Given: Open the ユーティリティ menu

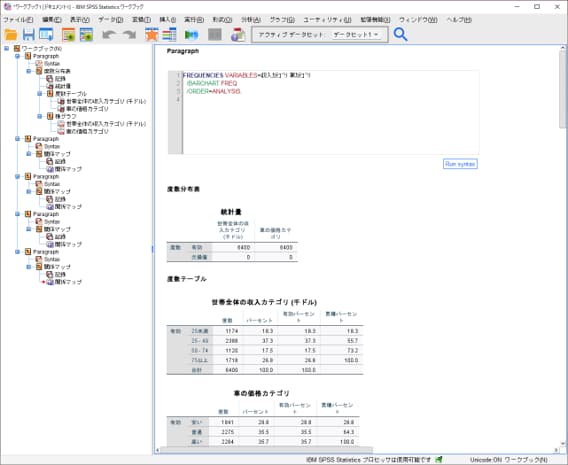Looking at the screenshot, I should coord(327,20).
